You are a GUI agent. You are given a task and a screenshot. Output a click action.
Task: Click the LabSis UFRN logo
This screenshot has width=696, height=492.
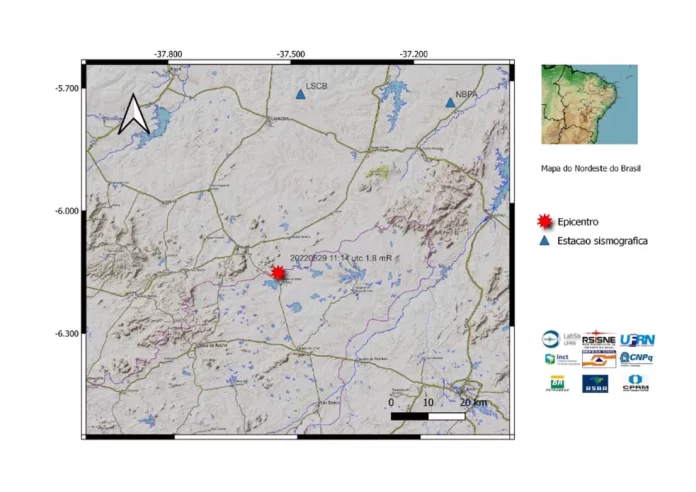click(555, 339)
